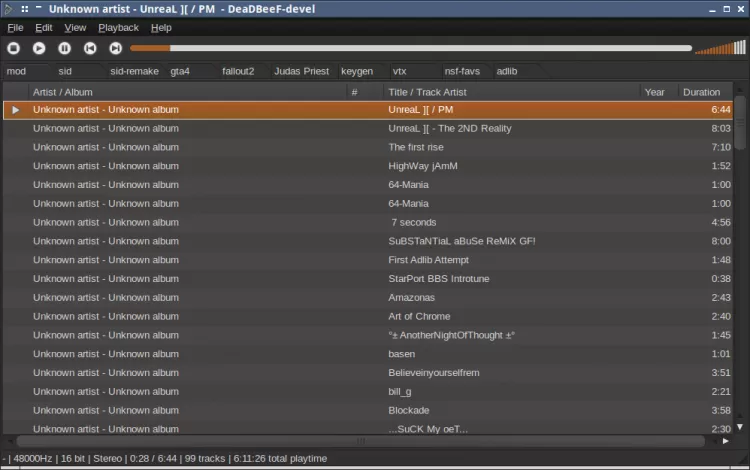The height and width of the screenshot is (470, 750).
Task: Skip to the previous track
Action: point(90,48)
